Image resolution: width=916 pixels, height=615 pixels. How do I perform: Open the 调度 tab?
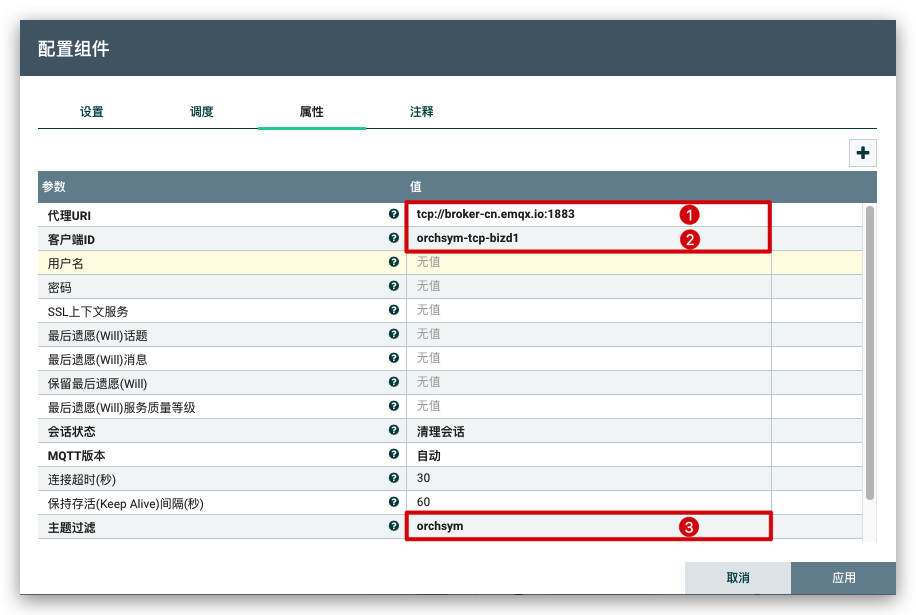coord(202,112)
